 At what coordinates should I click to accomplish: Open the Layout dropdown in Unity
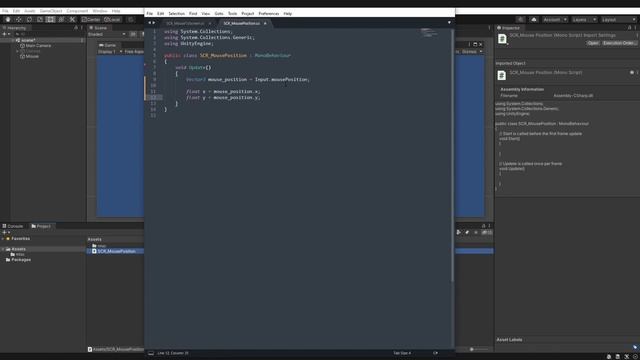click(618, 19)
